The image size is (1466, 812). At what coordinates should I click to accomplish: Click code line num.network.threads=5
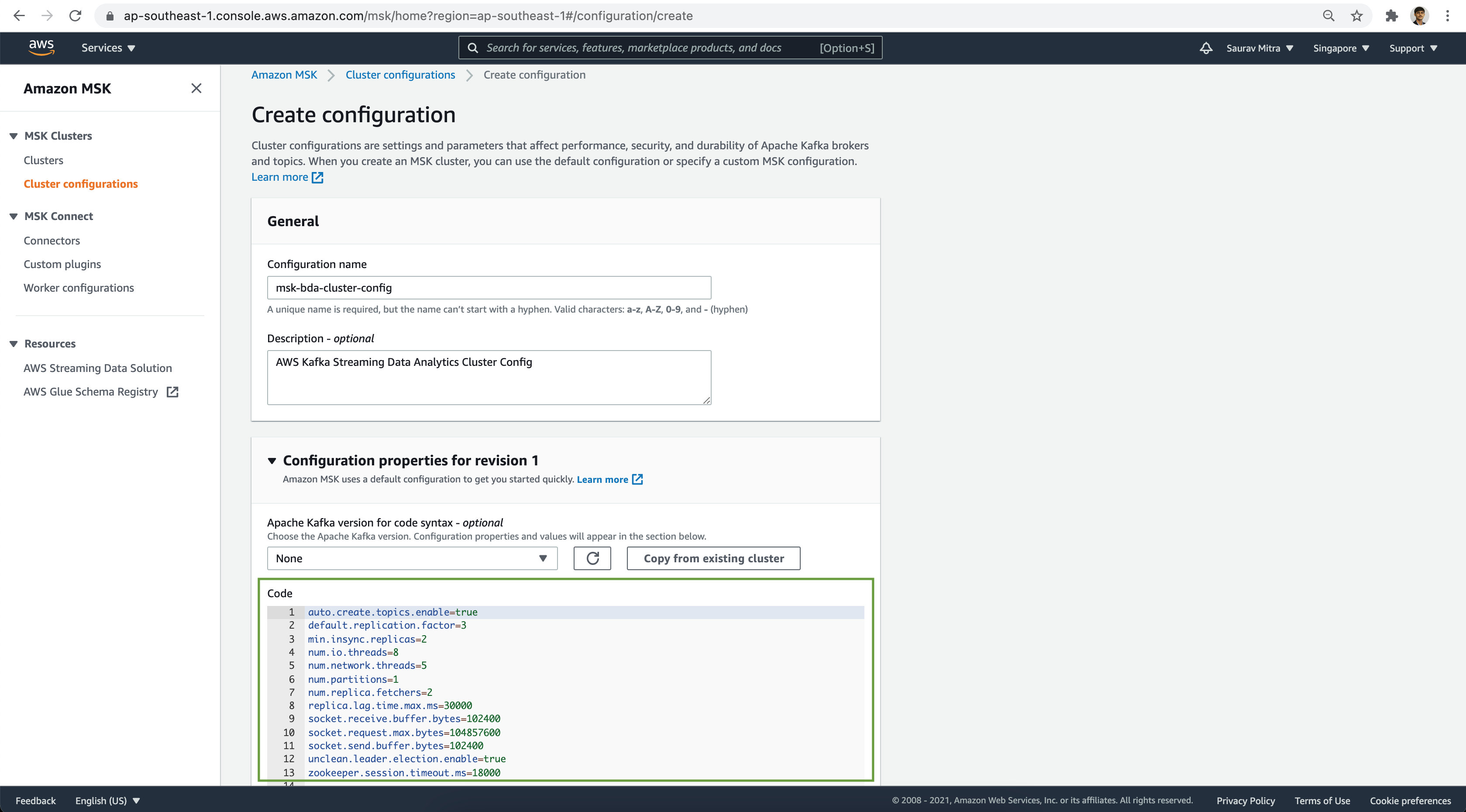367,666
